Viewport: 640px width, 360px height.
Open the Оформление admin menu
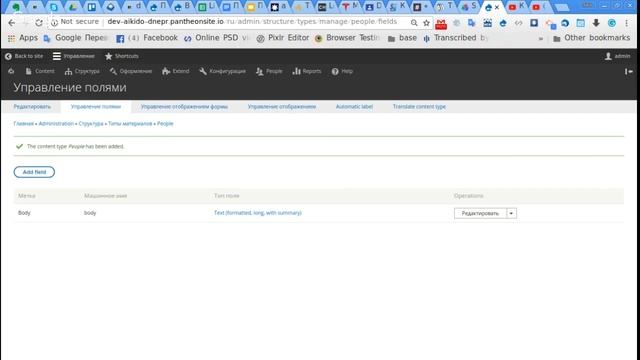tap(131, 71)
